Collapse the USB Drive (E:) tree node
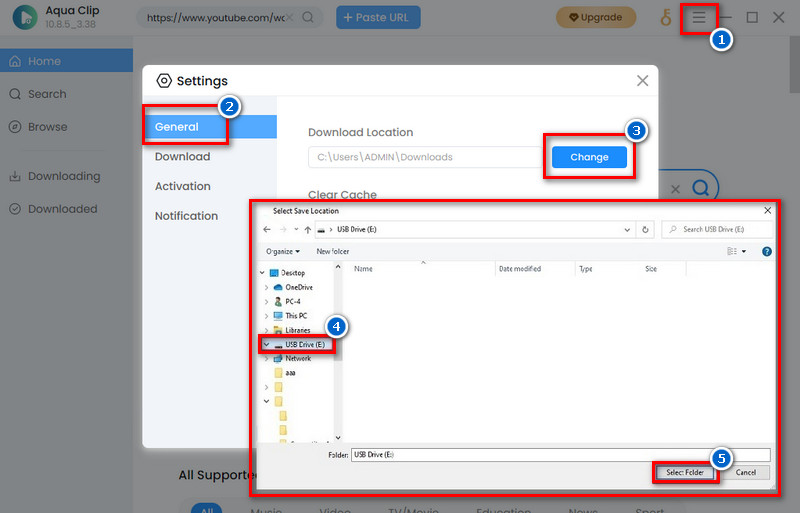Screen dimensions: 800x513 click(x=265, y=344)
